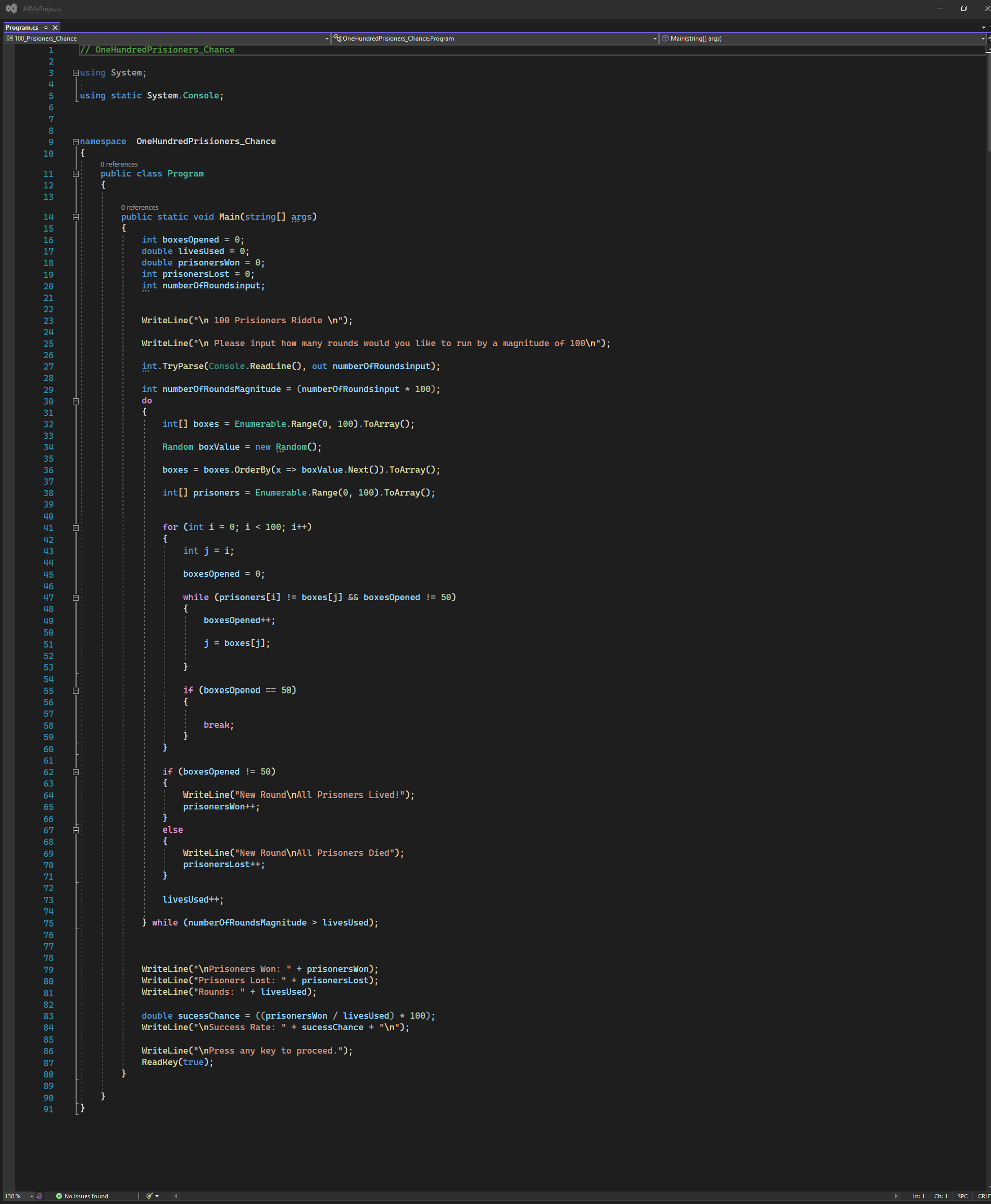This screenshot has height=1204, width=991.
Task: Open the IntelliCode health indicator icon
Action: (40, 1196)
